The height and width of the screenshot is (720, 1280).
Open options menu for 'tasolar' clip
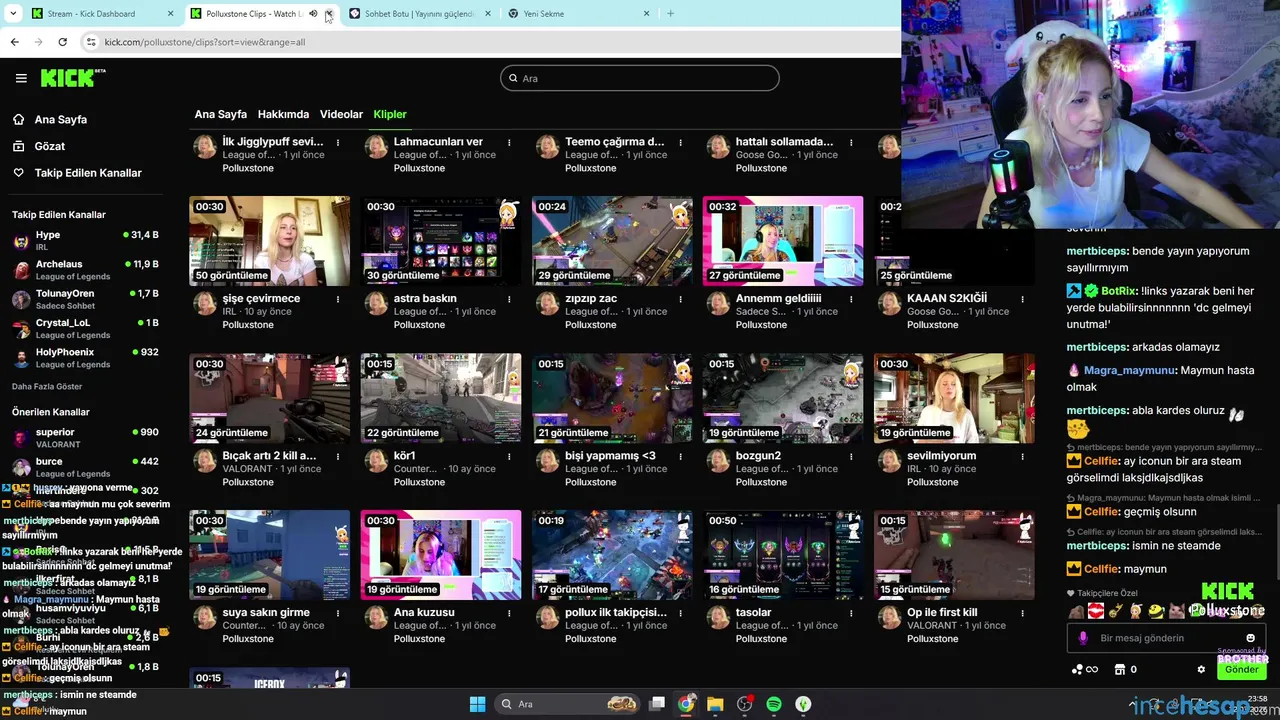(851, 613)
